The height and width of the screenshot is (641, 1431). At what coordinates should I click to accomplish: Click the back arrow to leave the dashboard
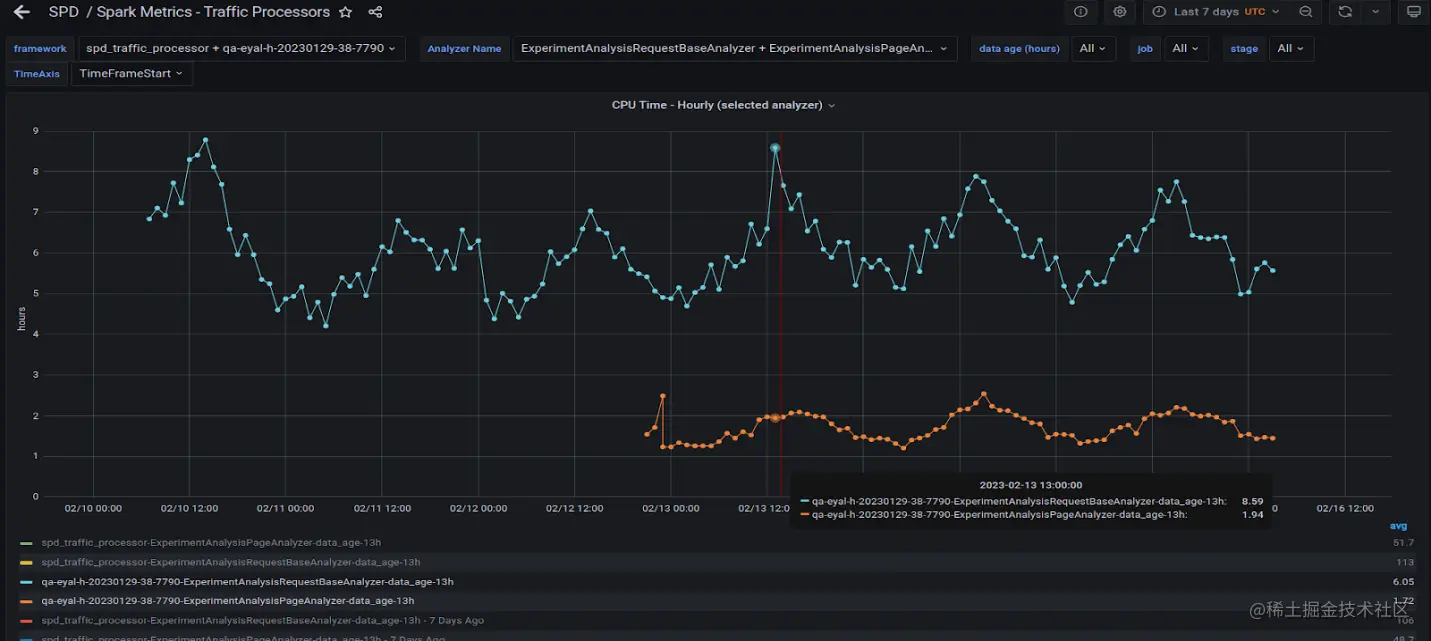point(22,12)
